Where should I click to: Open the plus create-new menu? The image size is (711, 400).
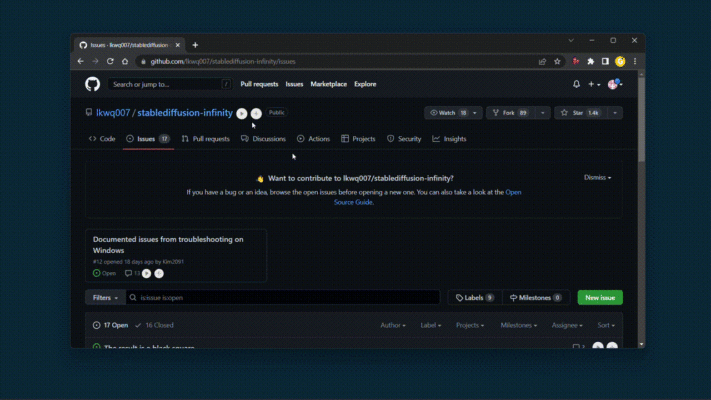point(594,84)
